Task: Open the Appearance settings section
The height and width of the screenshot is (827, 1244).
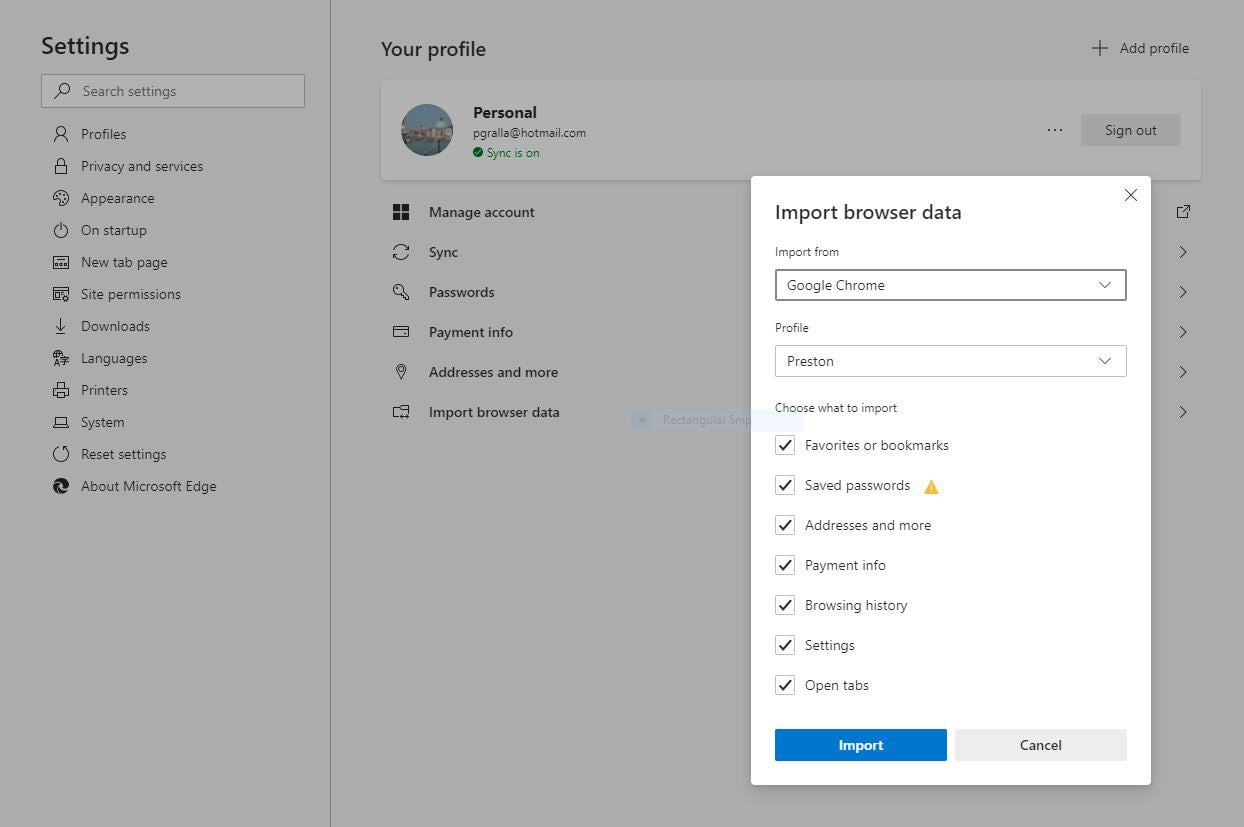Action: click(x=117, y=198)
